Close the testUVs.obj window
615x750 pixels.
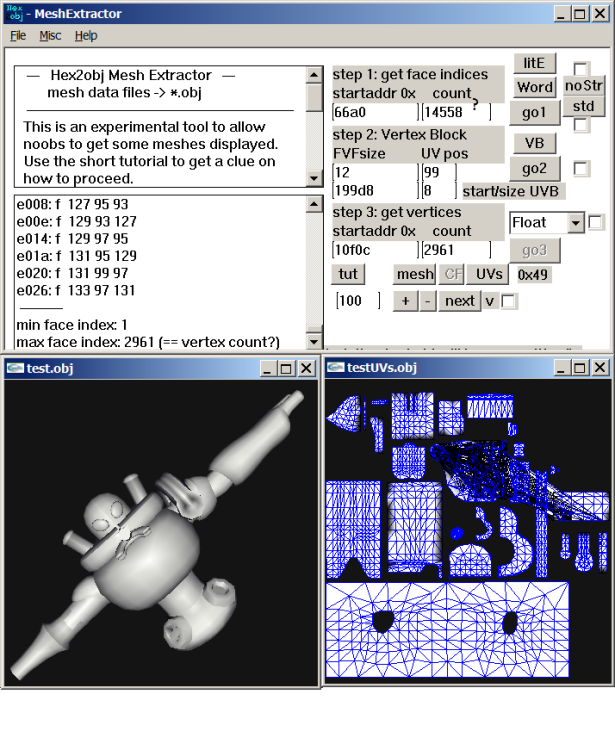(600, 367)
